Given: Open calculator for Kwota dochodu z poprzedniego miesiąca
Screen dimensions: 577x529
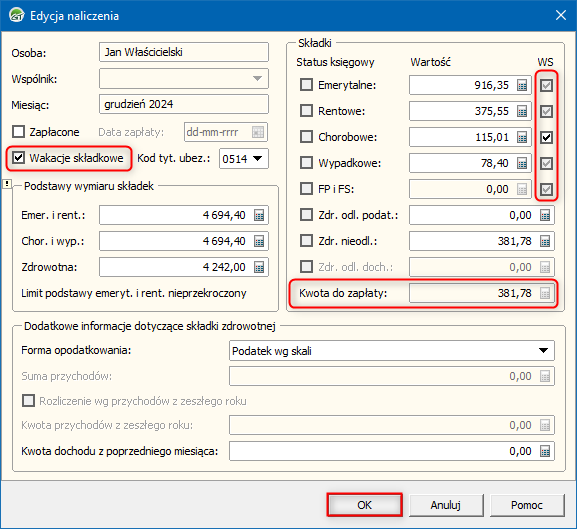Looking at the screenshot, I should pyautogui.click(x=545, y=451).
